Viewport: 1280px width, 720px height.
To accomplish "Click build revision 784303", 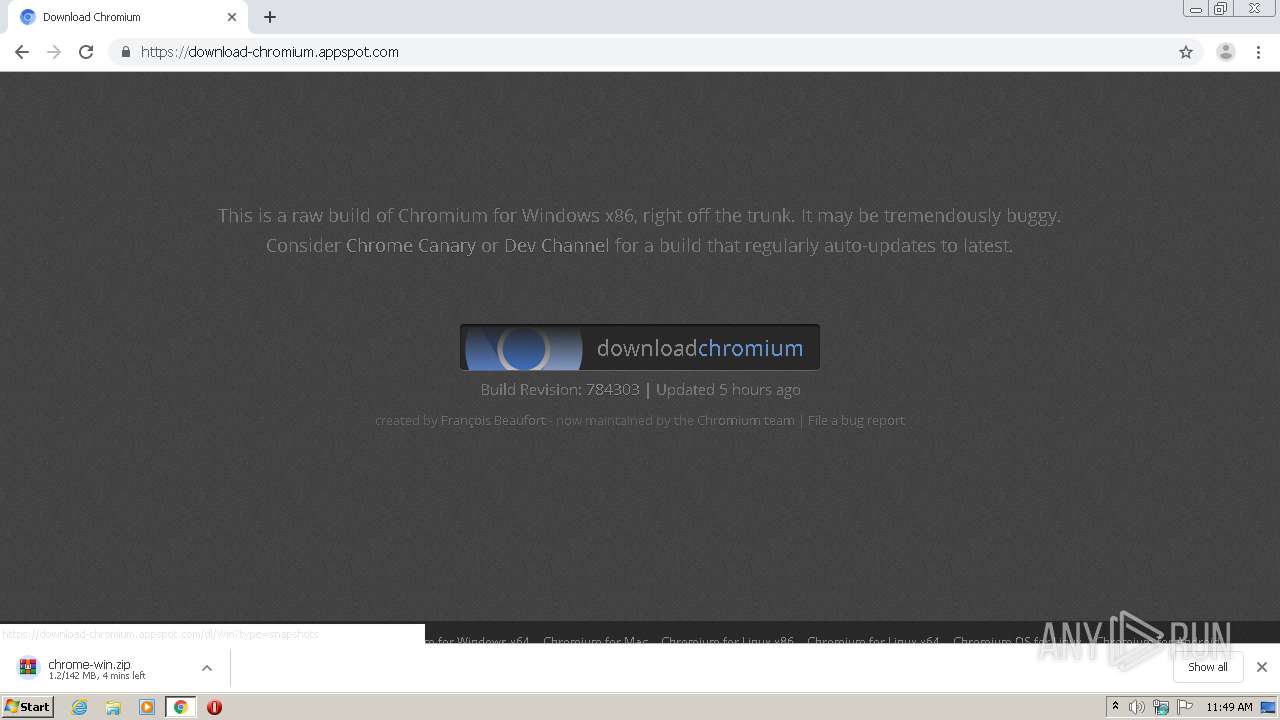I will 612,390.
